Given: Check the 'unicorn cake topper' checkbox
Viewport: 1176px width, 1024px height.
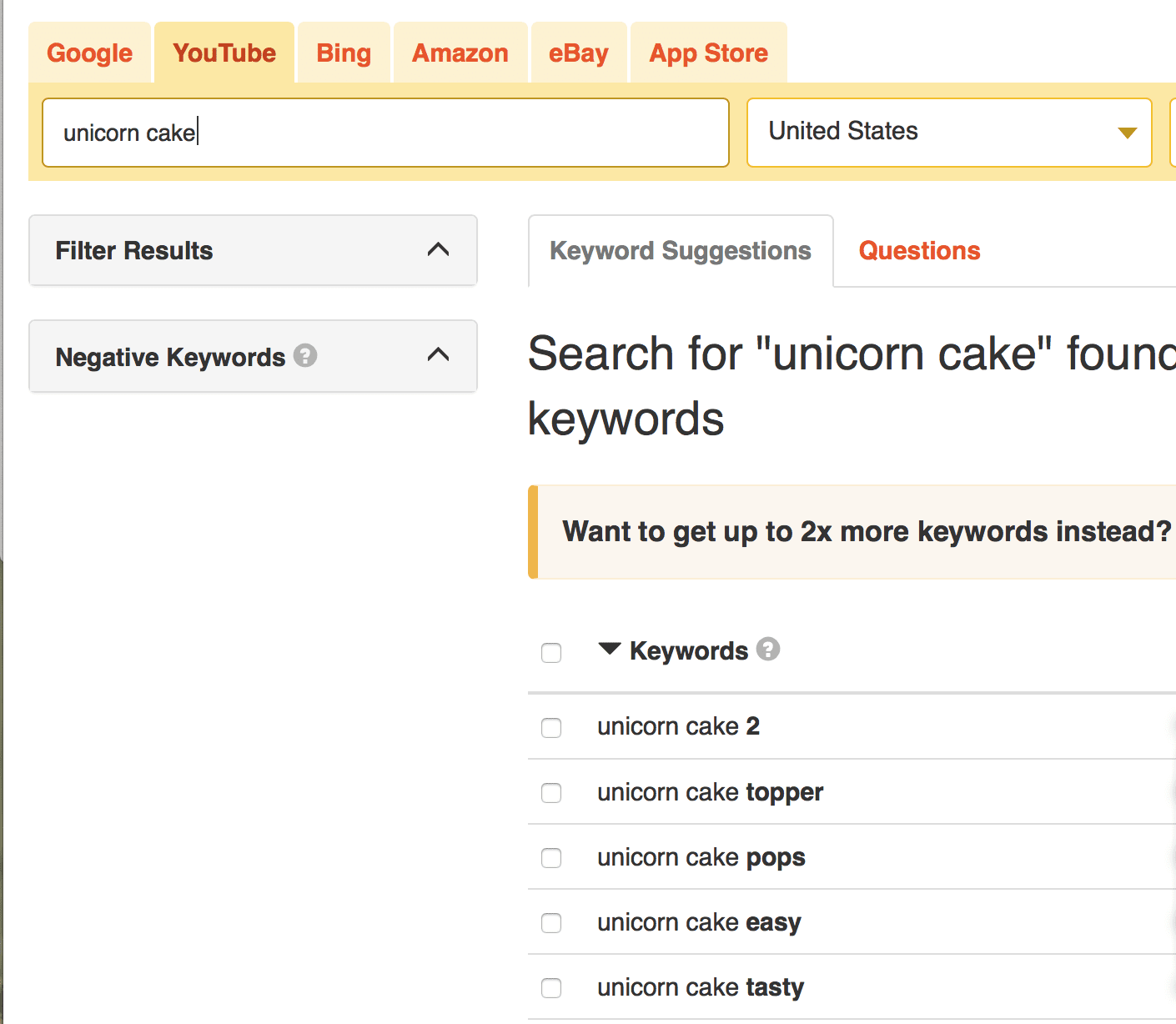Looking at the screenshot, I should tap(551, 792).
